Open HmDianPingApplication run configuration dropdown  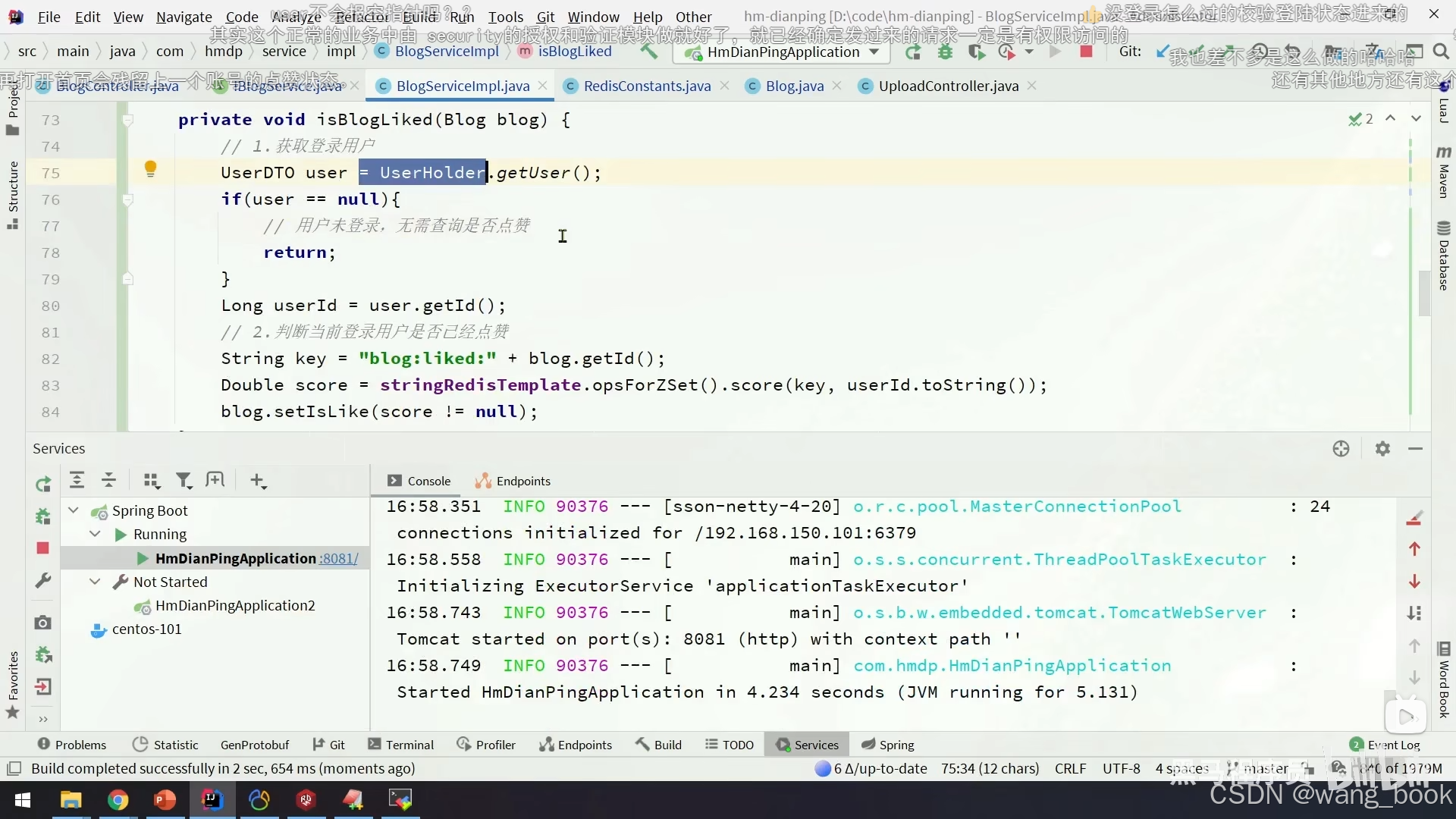point(783,52)
